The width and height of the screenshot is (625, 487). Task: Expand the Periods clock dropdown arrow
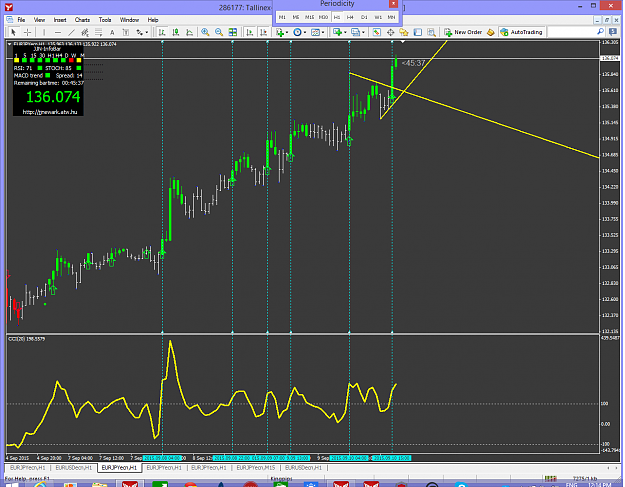[305, 33]
